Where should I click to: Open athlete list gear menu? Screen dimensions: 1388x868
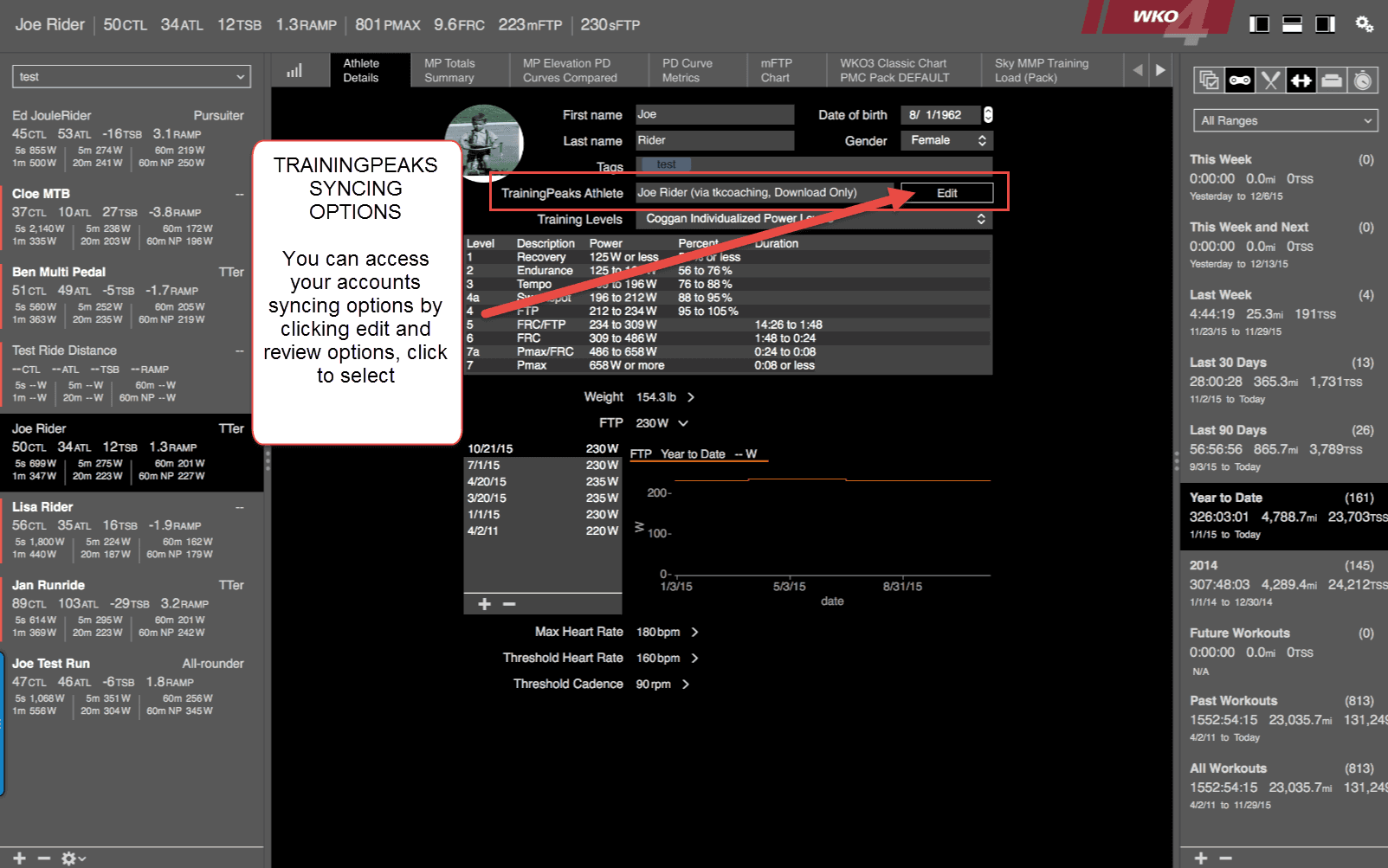pos(73,858)
